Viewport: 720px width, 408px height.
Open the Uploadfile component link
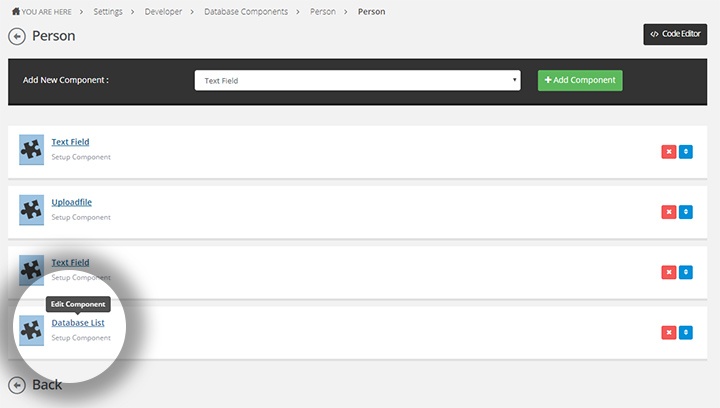coord(72,202)
